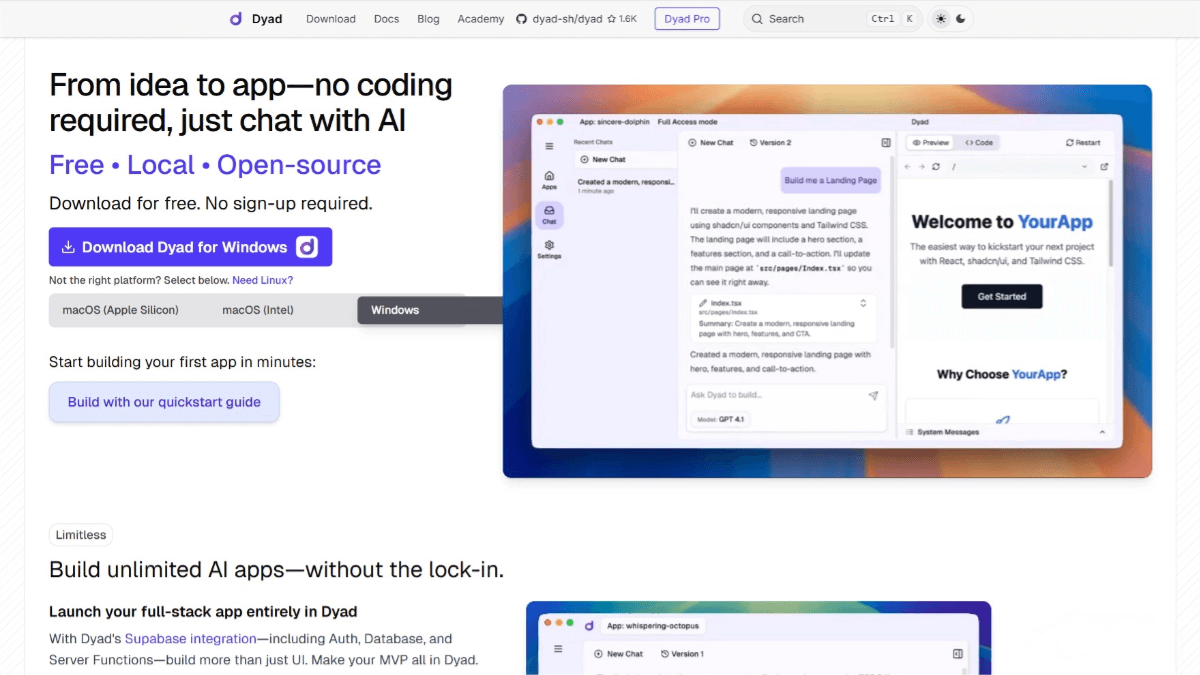
Task: Follow the Need Linux? link
Action: click(x=263, y=281)
